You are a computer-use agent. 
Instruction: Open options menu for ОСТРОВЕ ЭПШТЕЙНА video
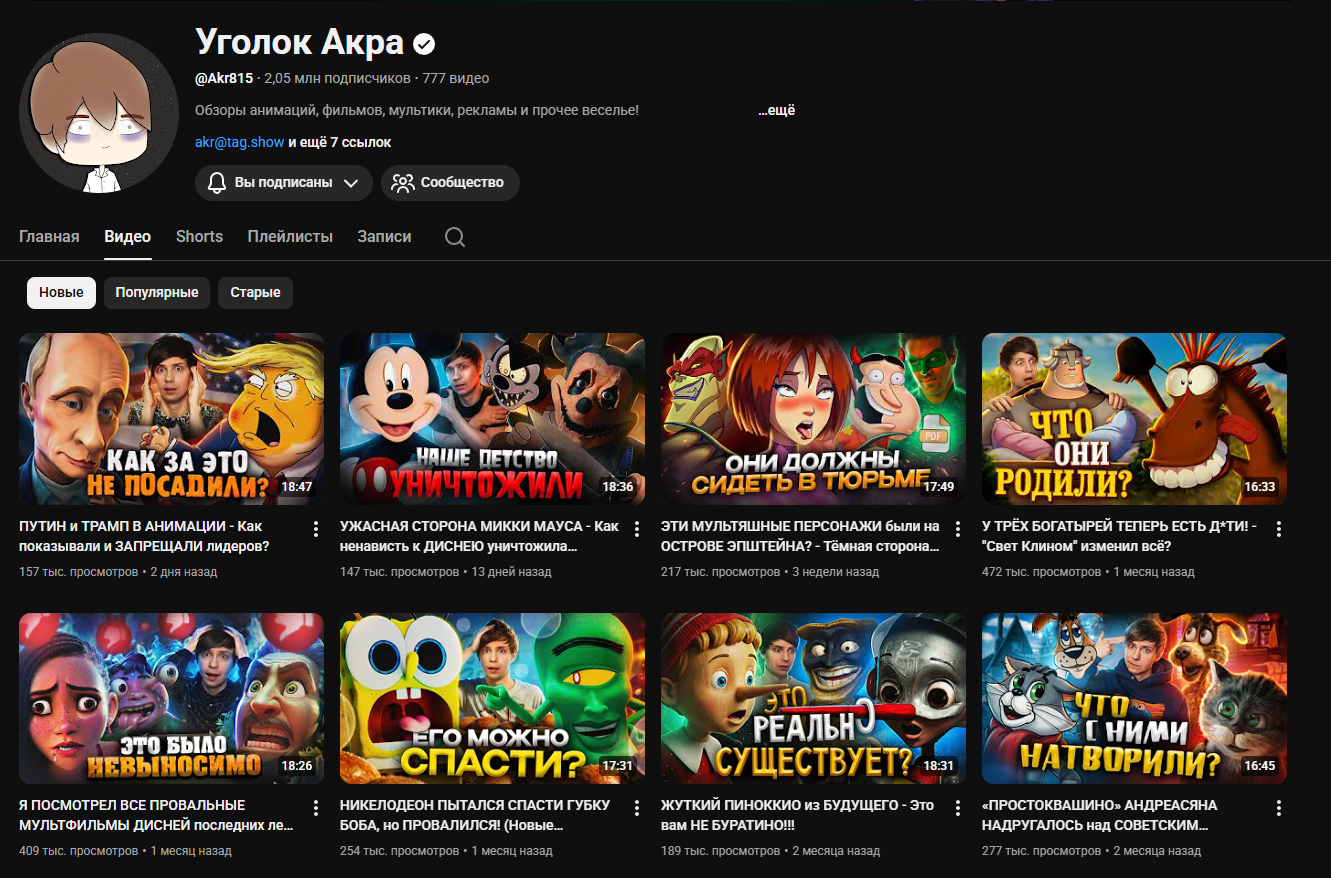coord(958,529)
